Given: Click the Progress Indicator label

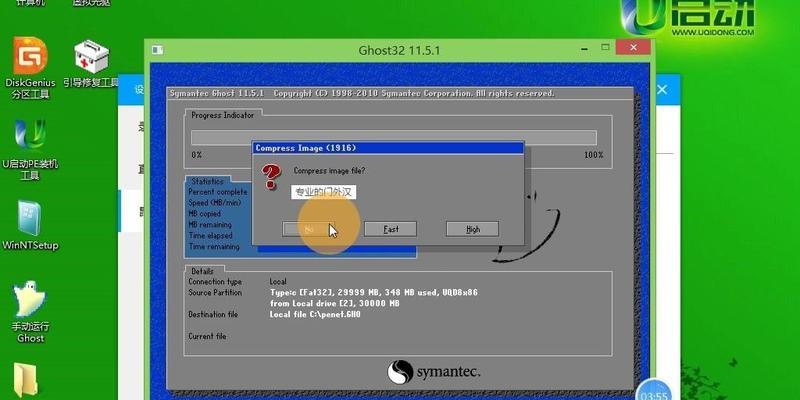Looking at the screenshot, I should pos(222,115).
